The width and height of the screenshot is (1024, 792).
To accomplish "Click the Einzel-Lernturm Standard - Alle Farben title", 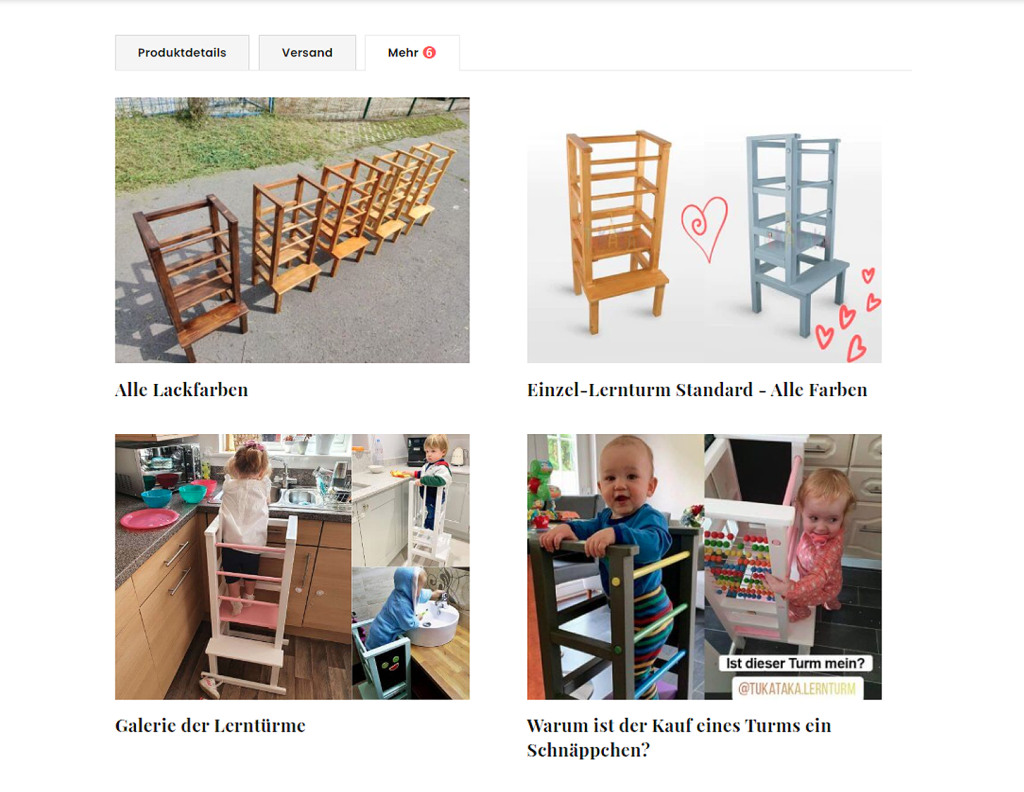I will 697,390.
